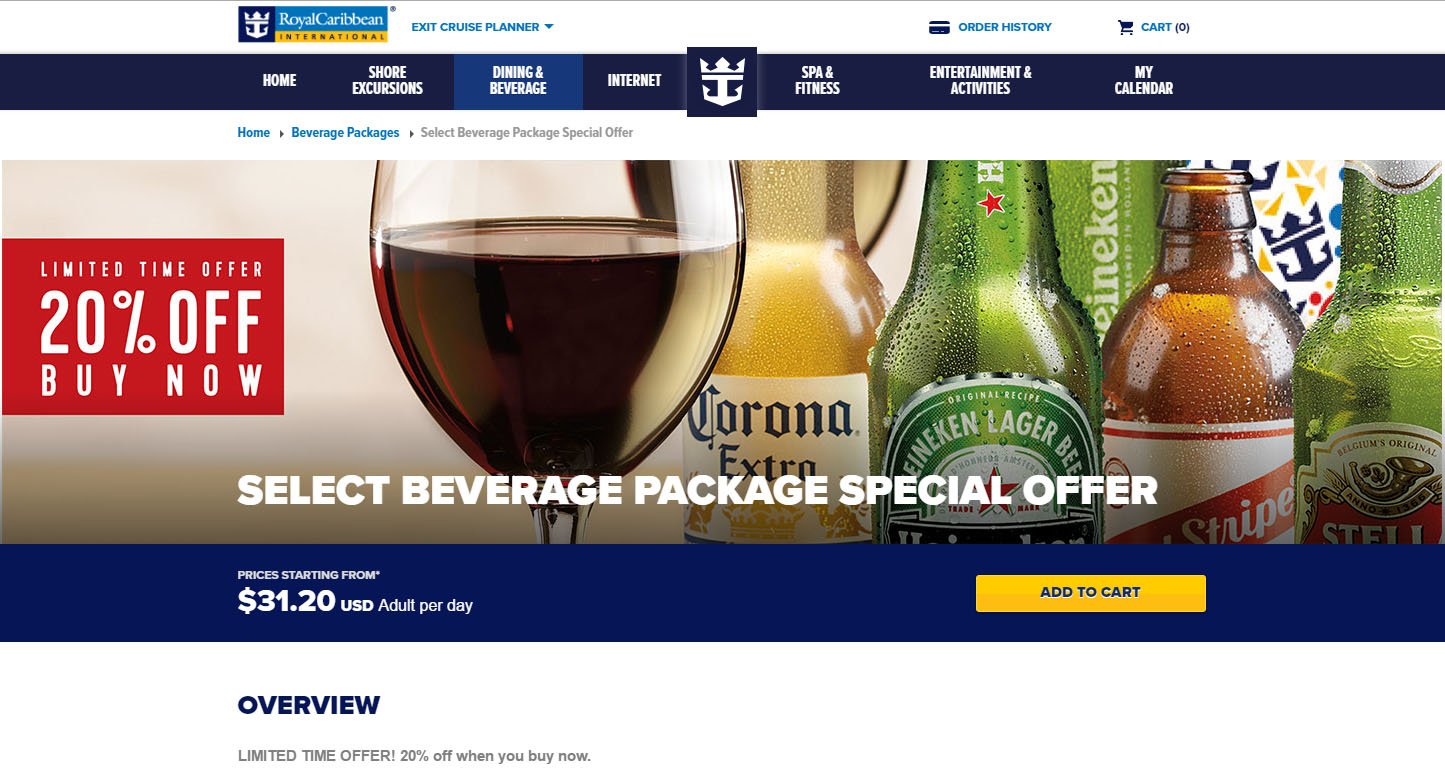Click the Beverage Packages breadcrumb link

pyautogui.click(x=345, y=133)
